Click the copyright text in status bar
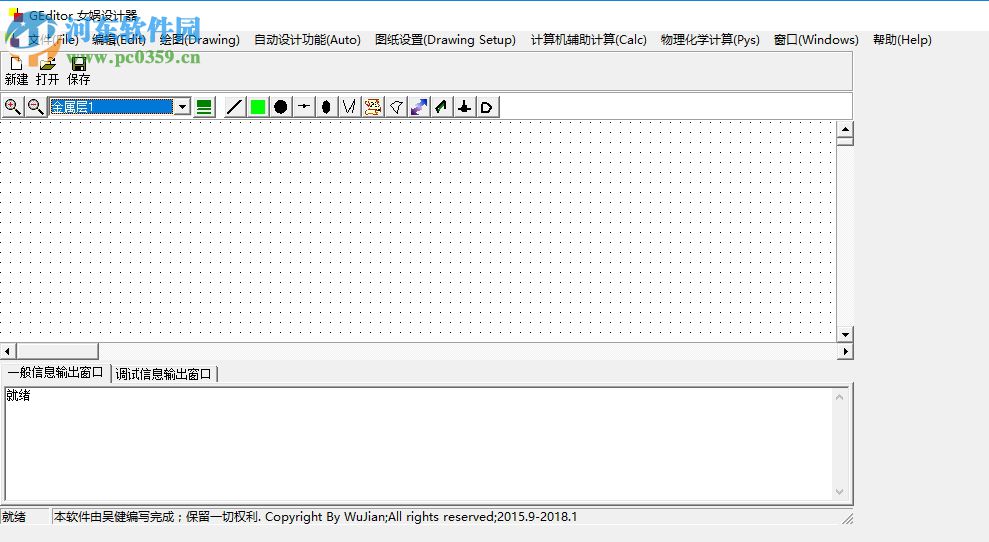Image resolution: width=989 pixels, height=542 pixels. (315, 517)
